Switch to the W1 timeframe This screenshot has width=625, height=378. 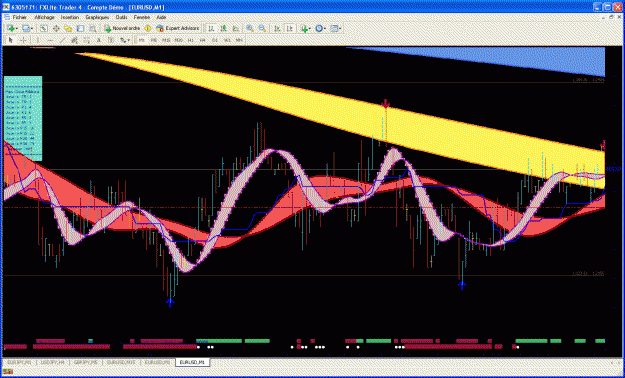(227, 40)
